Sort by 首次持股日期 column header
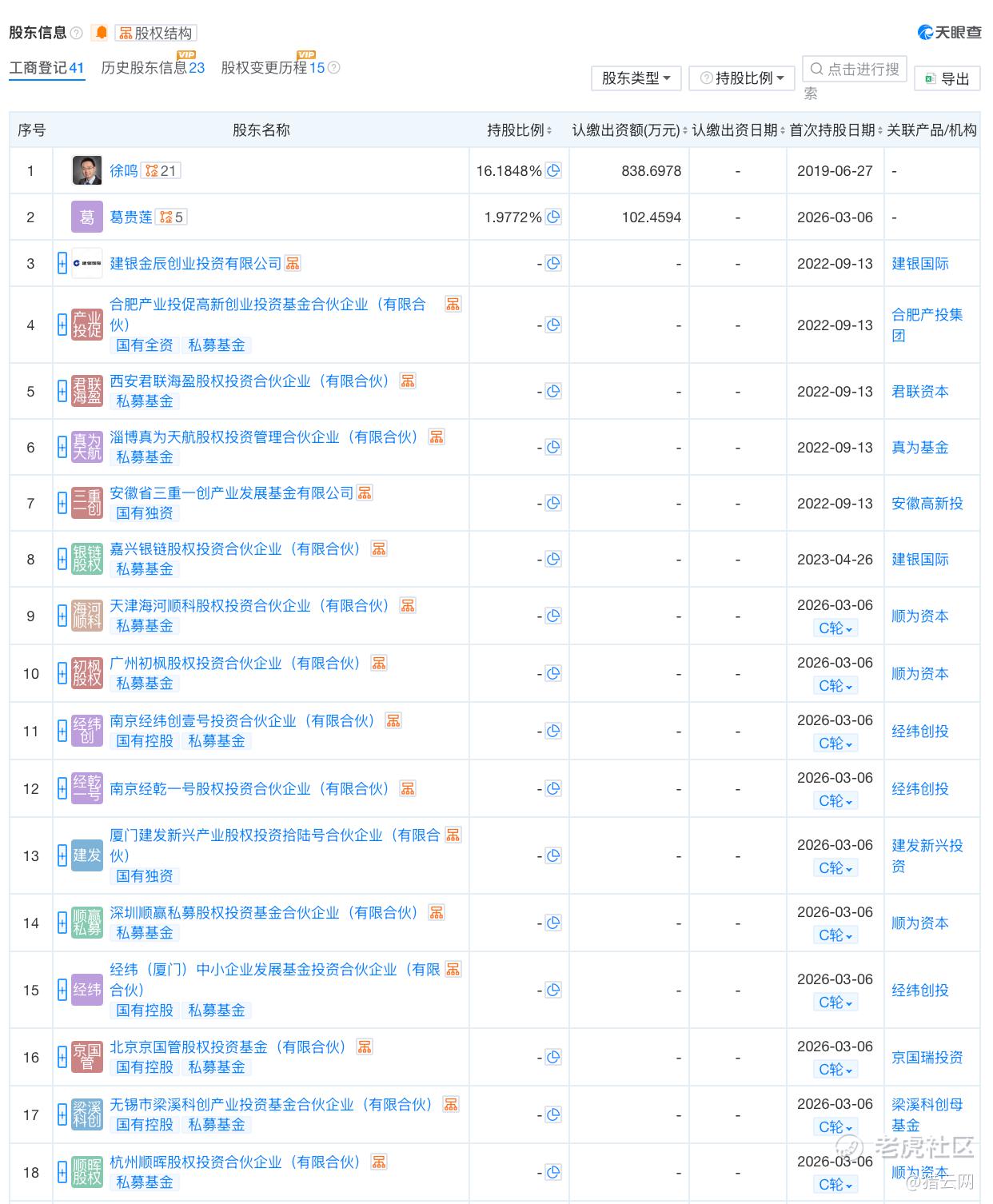Viewport: 993px width, 1204px height. [835, 130]
